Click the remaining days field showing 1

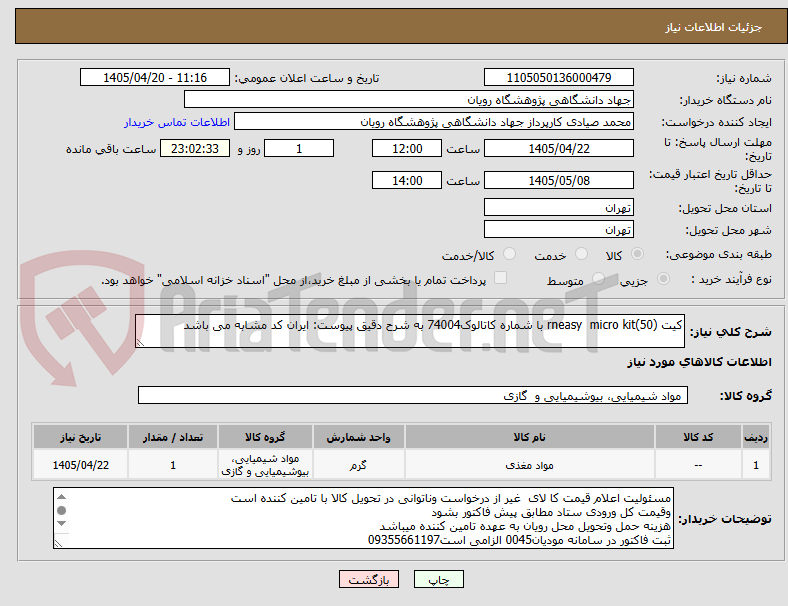tap(299, 148)
